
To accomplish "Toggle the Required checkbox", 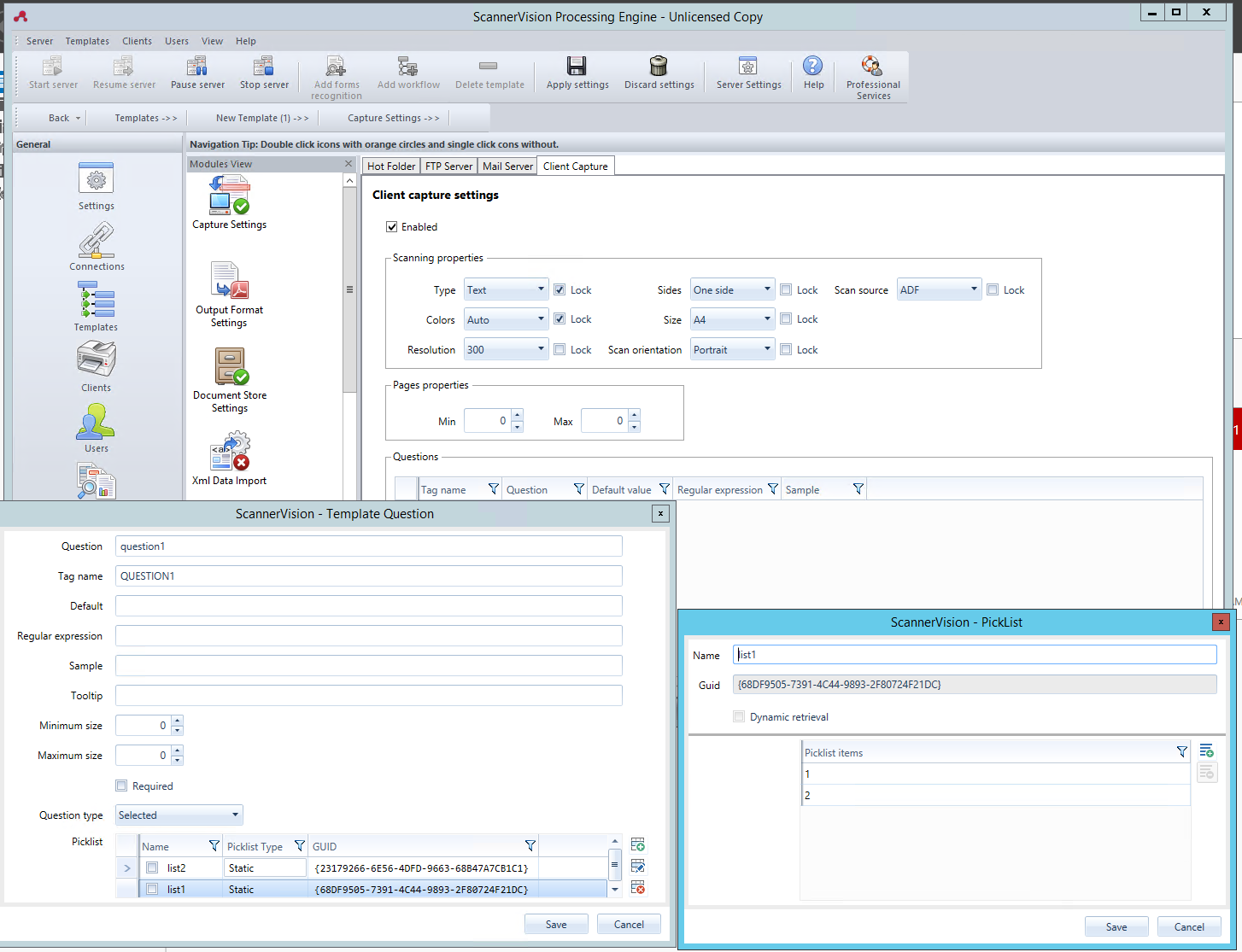I will pos(121,786).
